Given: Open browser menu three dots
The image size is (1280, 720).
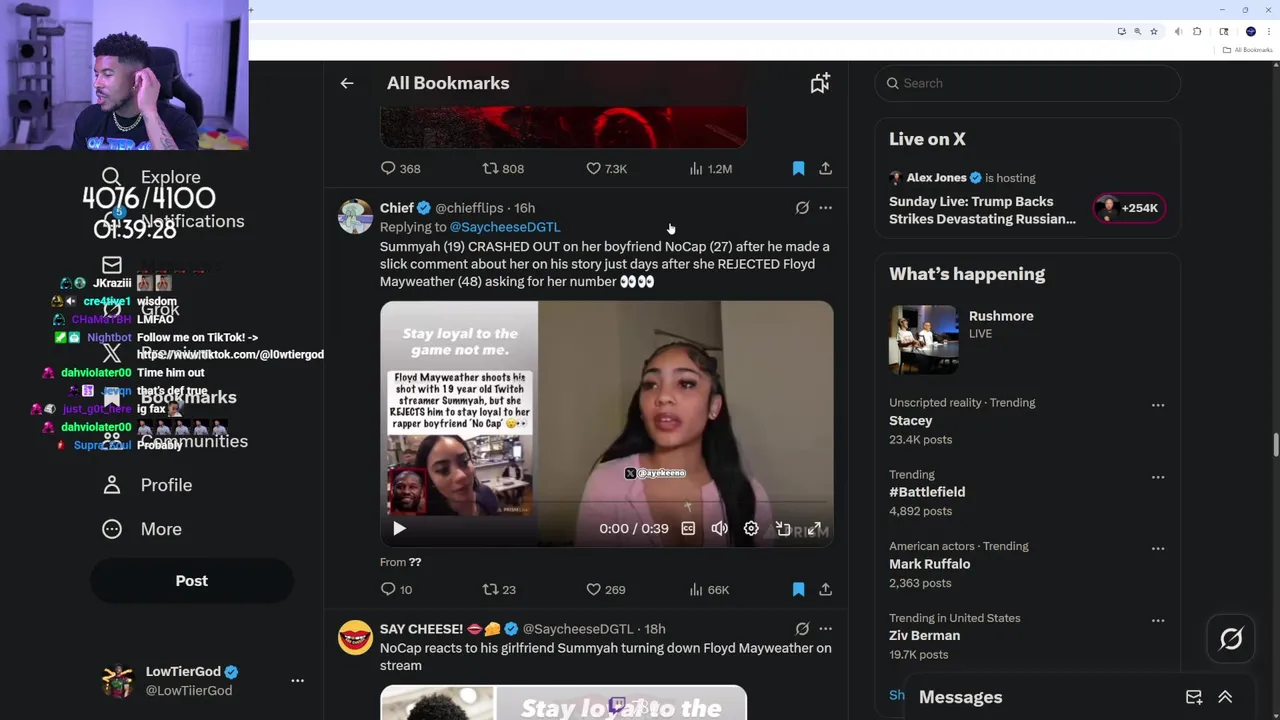Looking at the screenshot, I should pos(1269,32).
